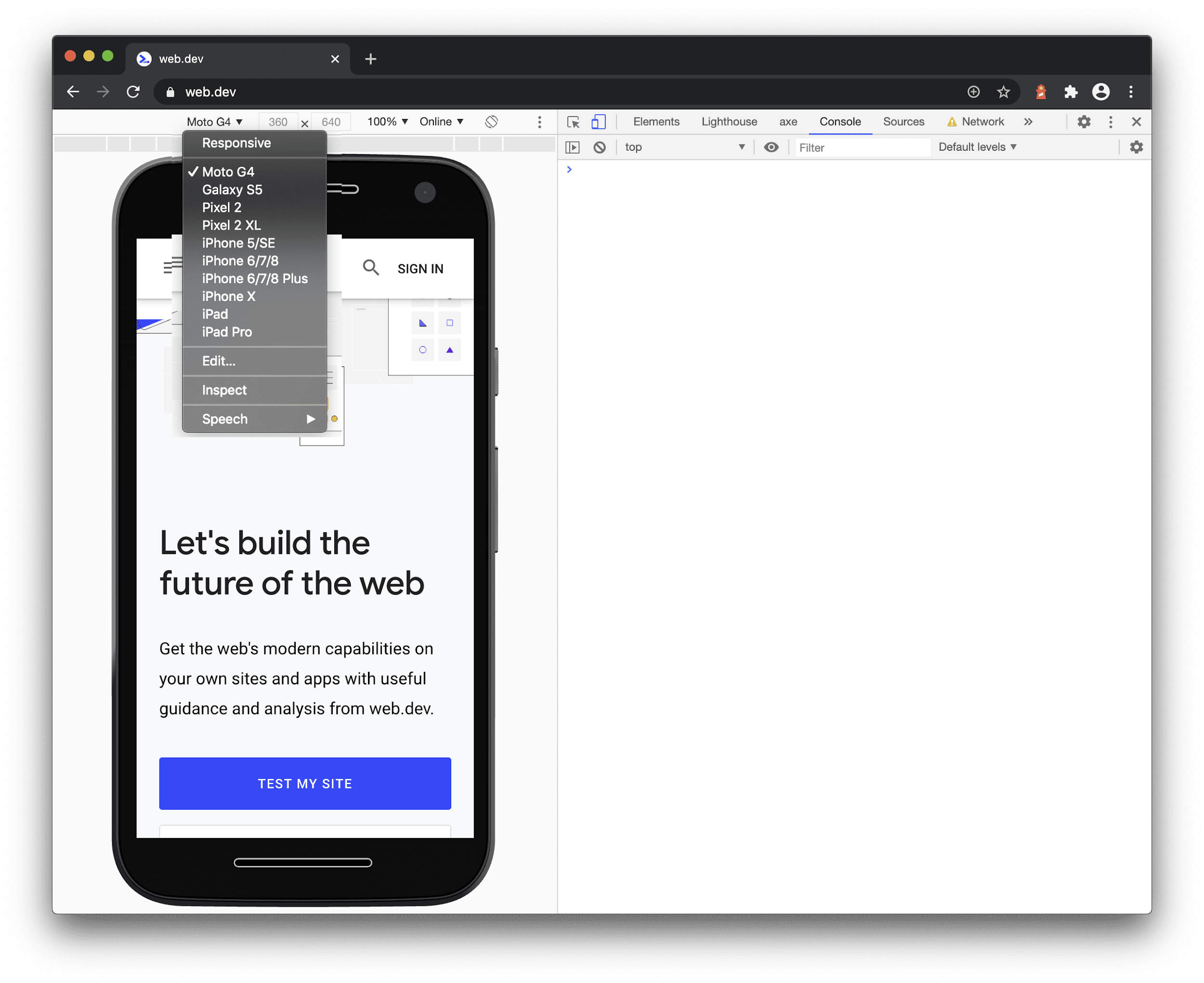Click the Elements panel tab
Viewport: 1204px width, 983px height.
pyautogui.click(x=657, y=121)
